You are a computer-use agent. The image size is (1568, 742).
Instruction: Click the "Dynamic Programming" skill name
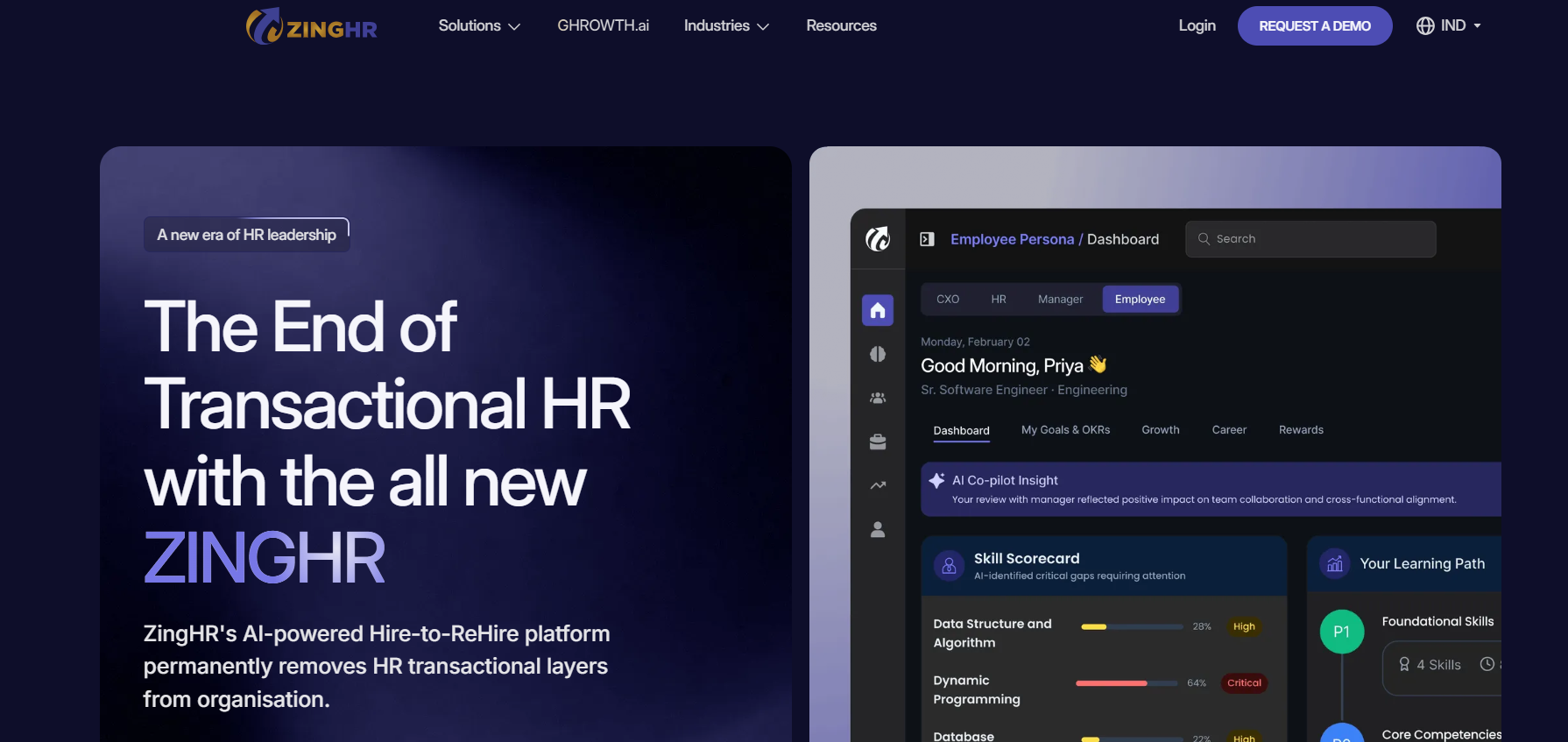click(977, 689)
